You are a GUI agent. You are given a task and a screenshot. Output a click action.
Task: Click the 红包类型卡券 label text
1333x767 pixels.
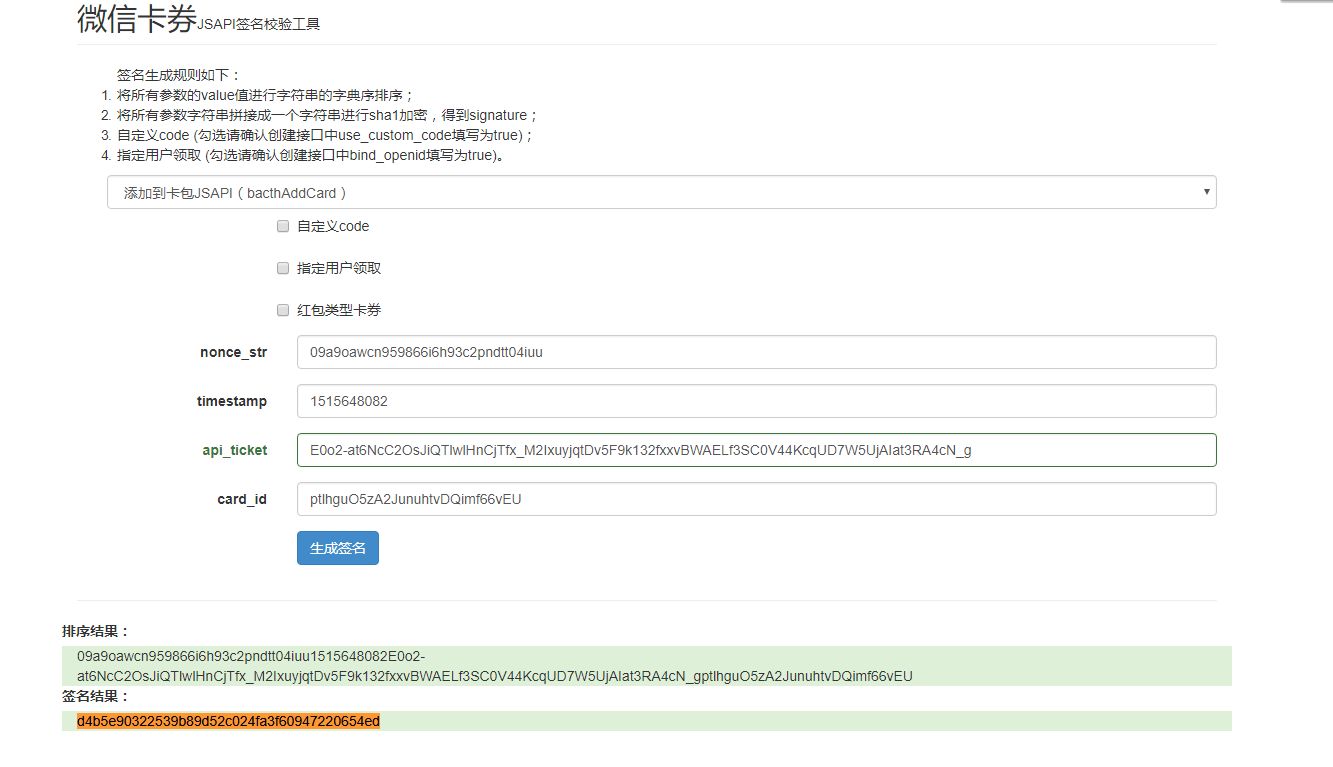(339, 311)
